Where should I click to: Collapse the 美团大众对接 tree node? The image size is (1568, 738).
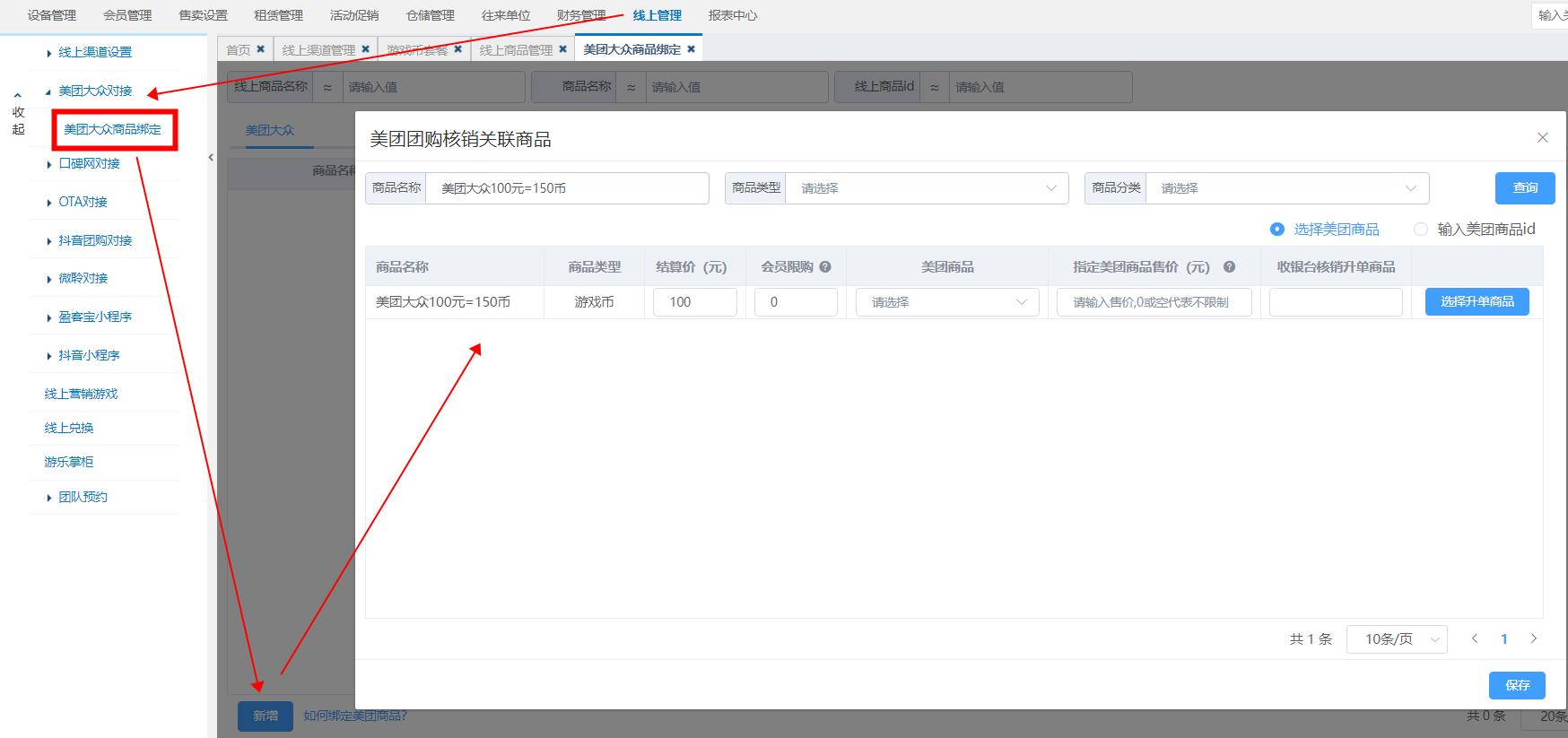coord(48,91)
